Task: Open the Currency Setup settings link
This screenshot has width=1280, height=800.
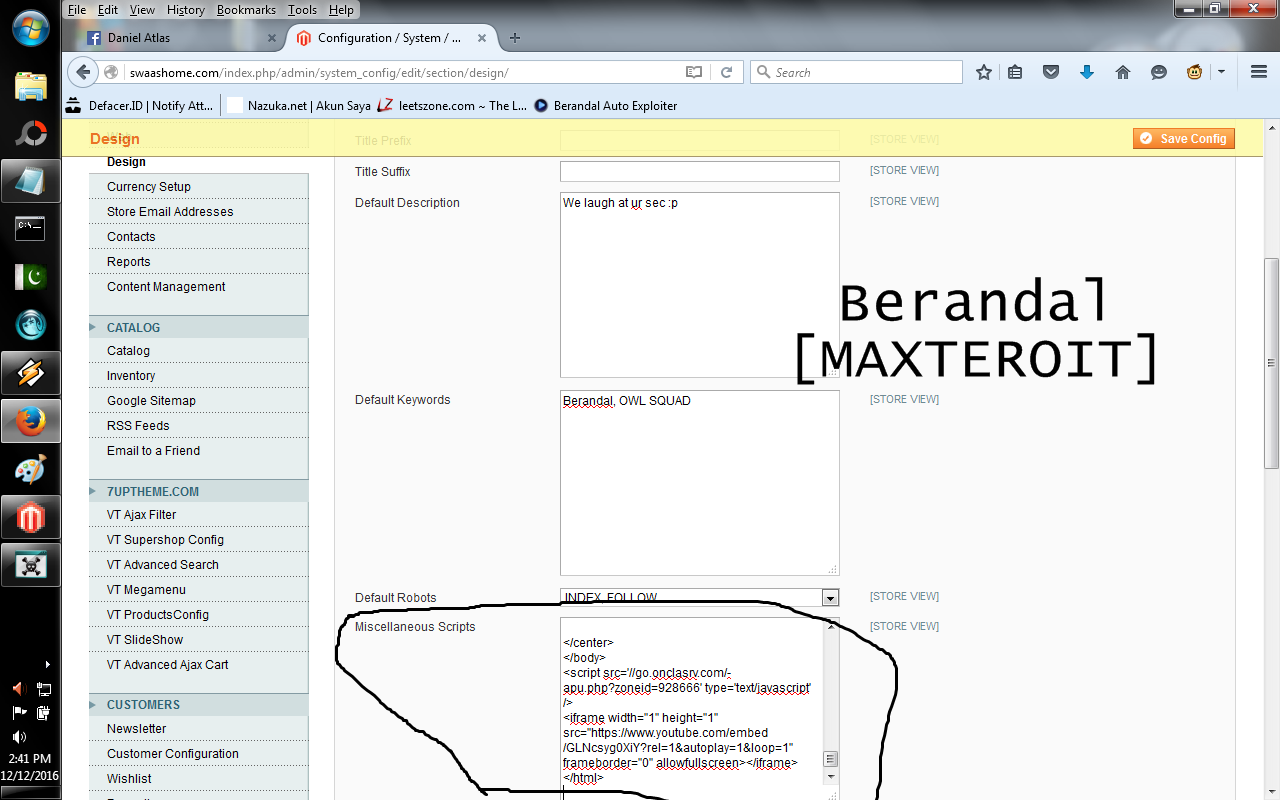Action: [x=149, y=187]
